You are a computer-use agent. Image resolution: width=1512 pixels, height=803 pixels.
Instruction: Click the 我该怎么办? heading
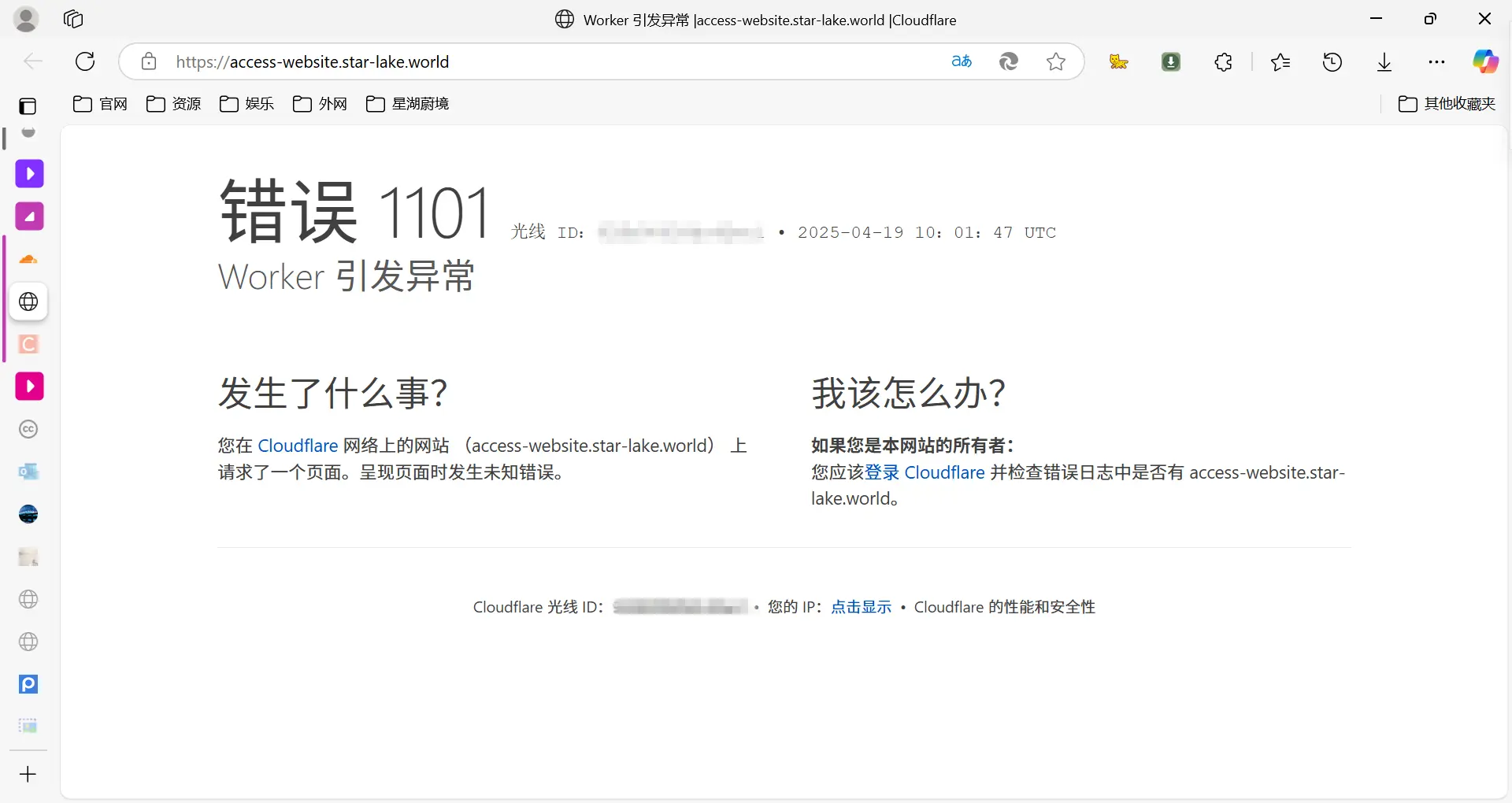[x=909, y=393]
